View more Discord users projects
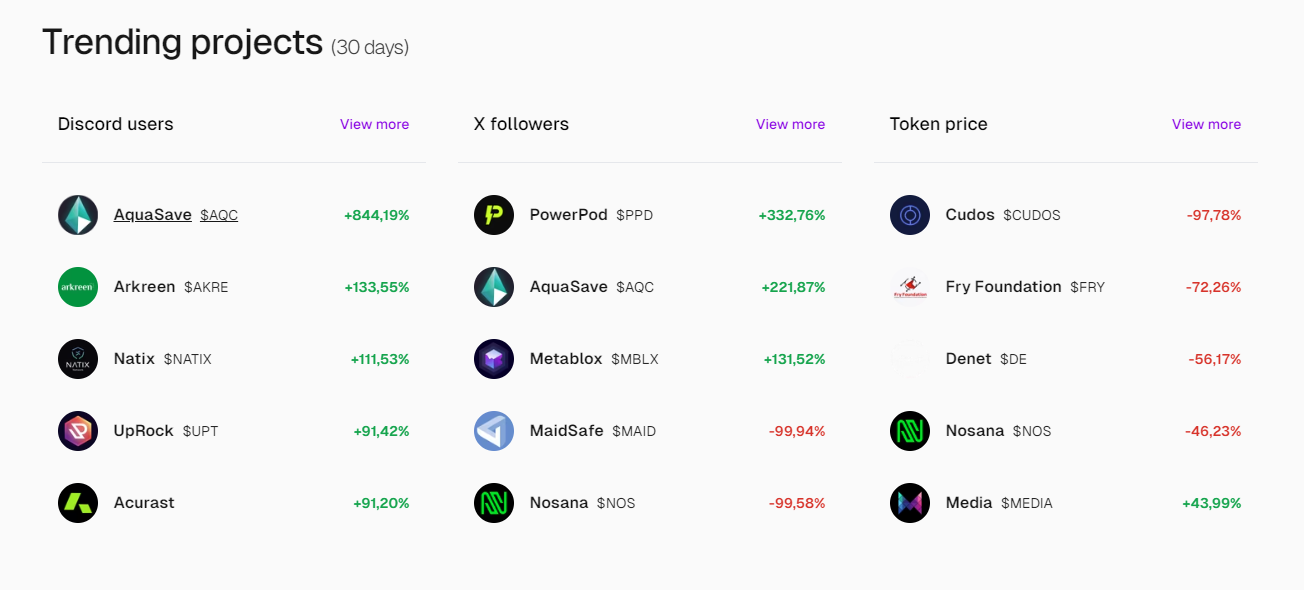1304x590 pixels. point(374,124)
